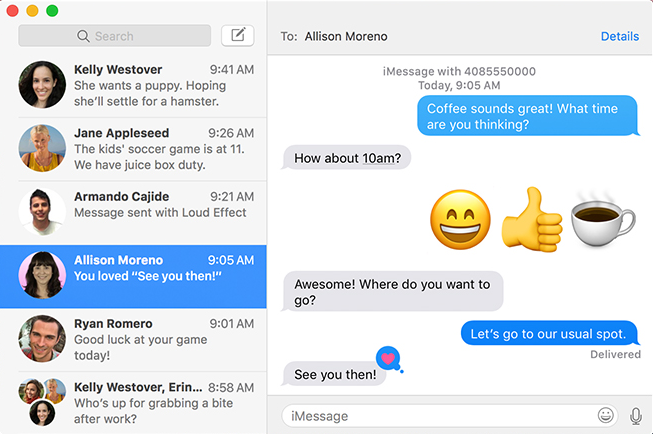Click the Search conversations field
653x434 pixels.
[115, 36]
